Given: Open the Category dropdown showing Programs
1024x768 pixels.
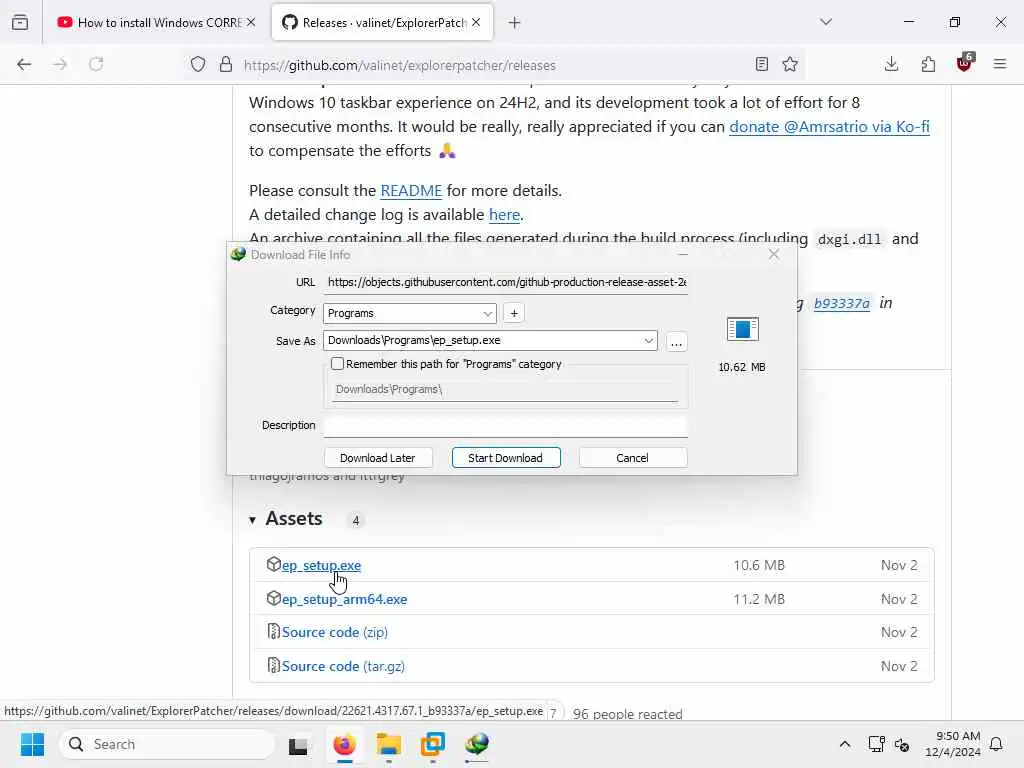Looking at the screenshot, I should [410, 313].
